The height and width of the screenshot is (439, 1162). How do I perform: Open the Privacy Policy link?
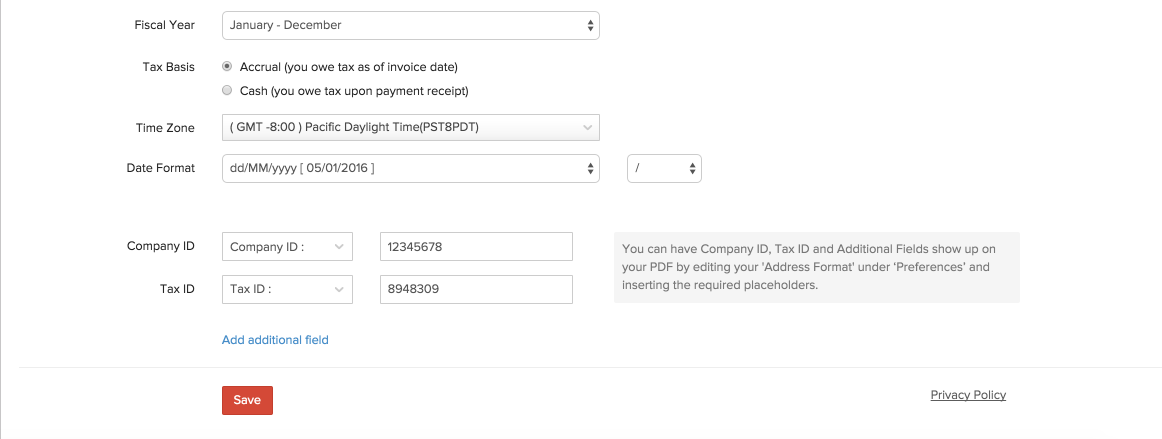(x=968, y=395)
